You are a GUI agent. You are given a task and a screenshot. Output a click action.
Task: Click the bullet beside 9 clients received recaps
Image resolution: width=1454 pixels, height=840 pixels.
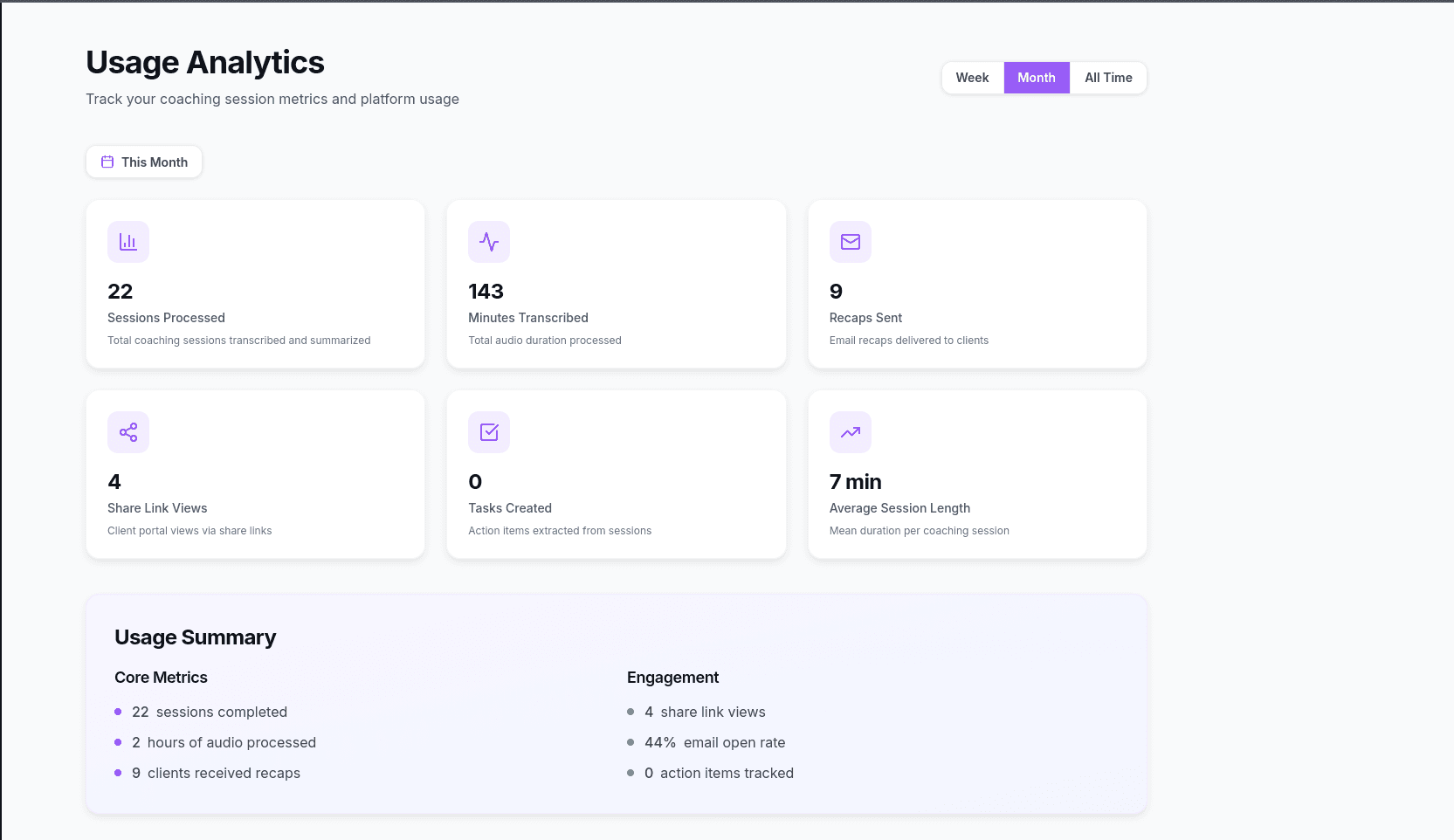point(119,773)
